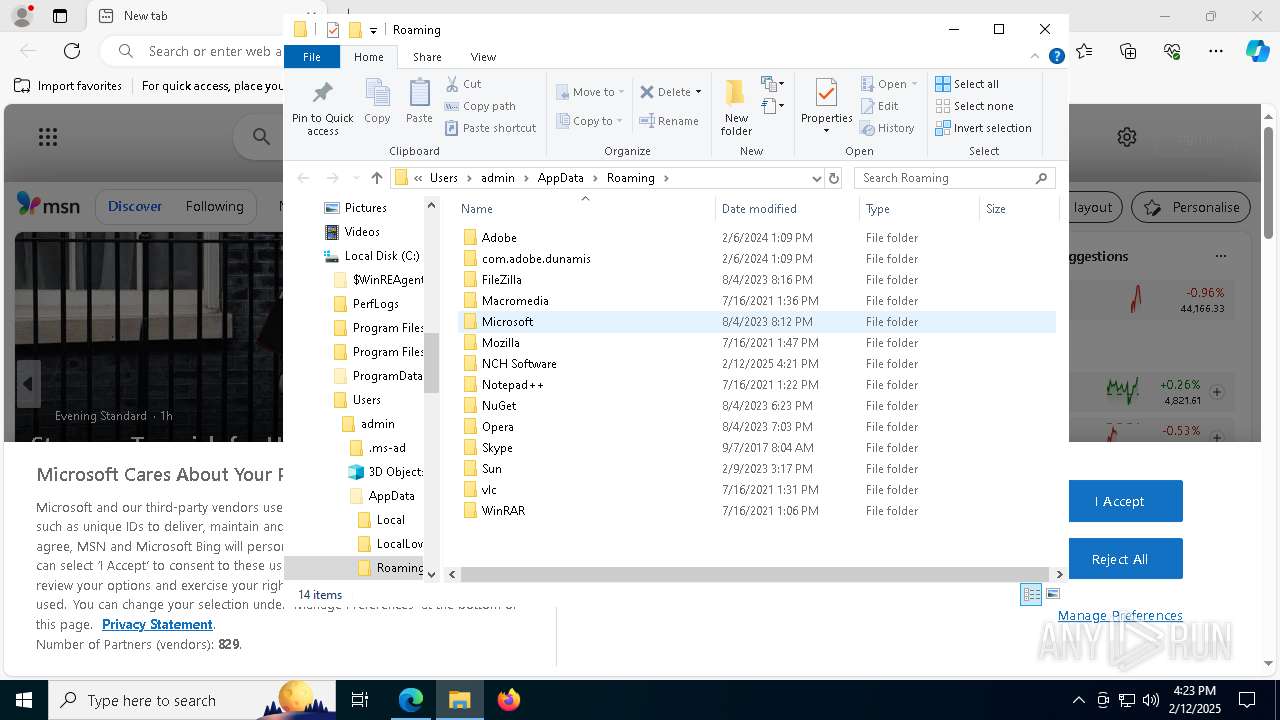The image size is (1280, 720).
Task: Open Edge page settings gear icon
Action: pos(1127,137)
